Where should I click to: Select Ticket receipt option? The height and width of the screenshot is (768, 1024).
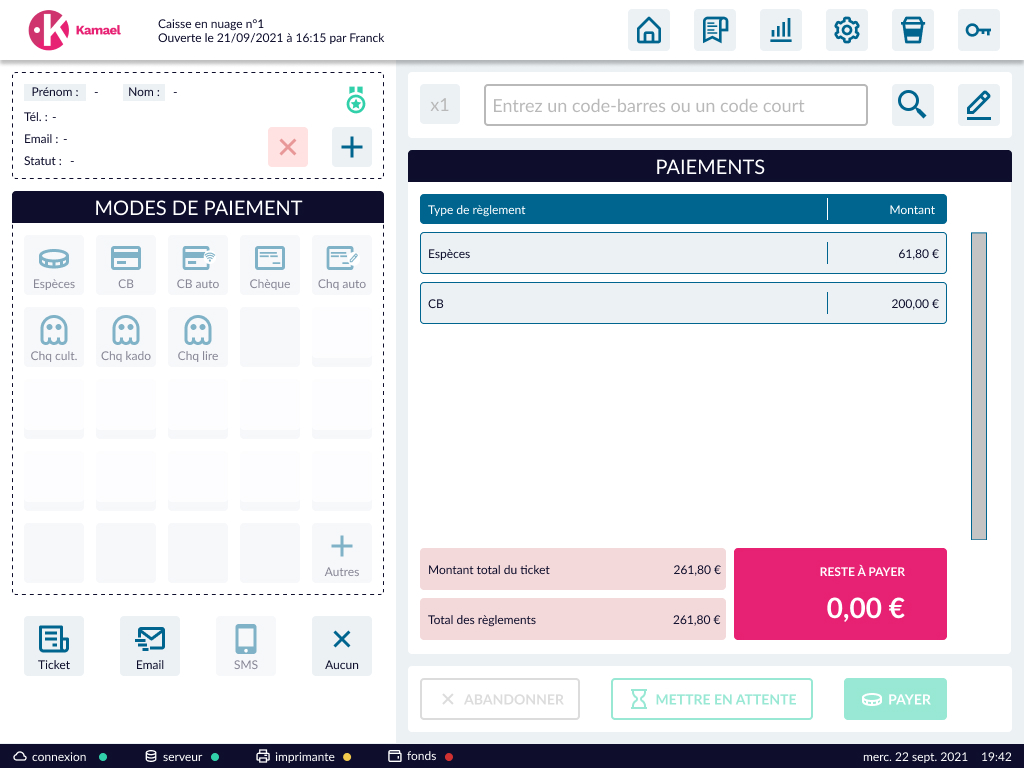tap(54, 646)
